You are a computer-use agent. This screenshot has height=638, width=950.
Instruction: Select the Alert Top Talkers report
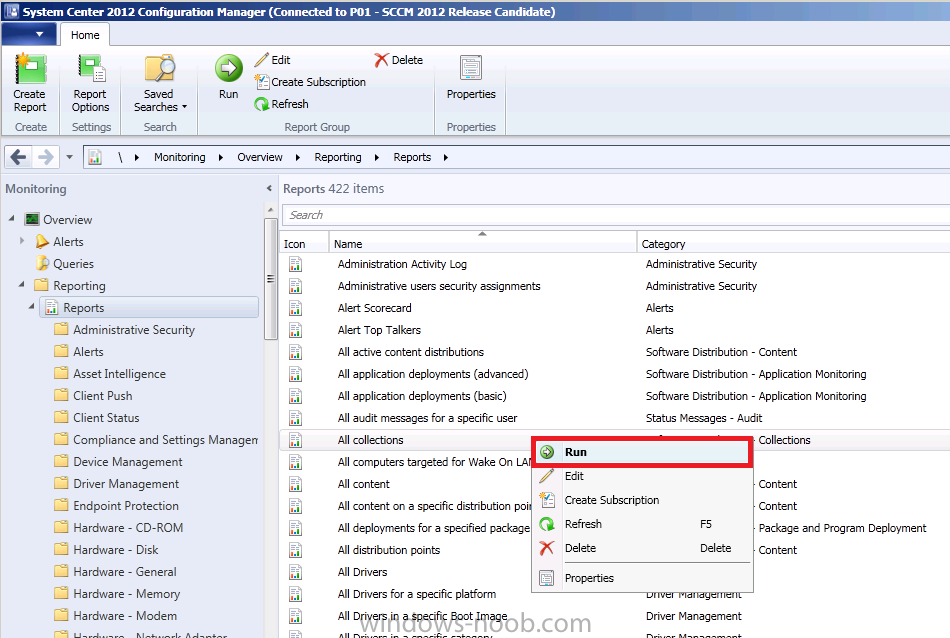point(379,330)
